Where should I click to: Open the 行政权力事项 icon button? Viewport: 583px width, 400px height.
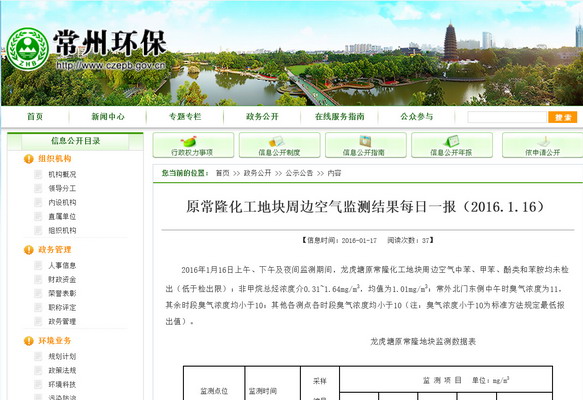(x=193, y=145)
